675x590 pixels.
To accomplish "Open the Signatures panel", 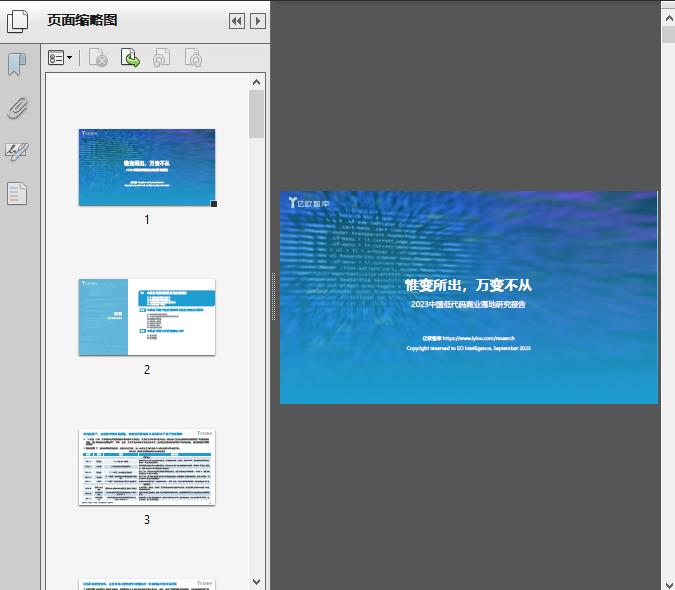I will pyautogui.click(x=17, y=151).
